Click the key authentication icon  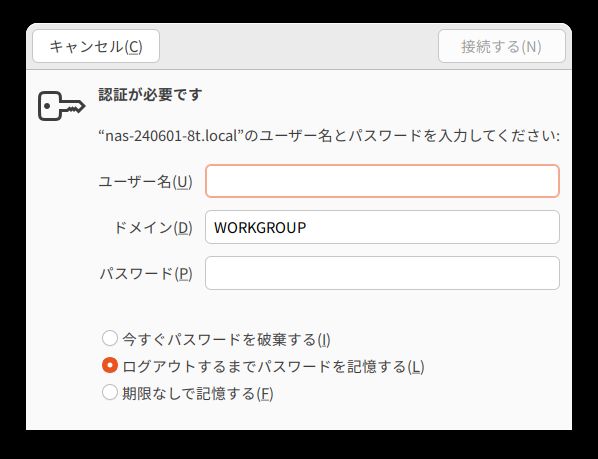click(62, 106)
